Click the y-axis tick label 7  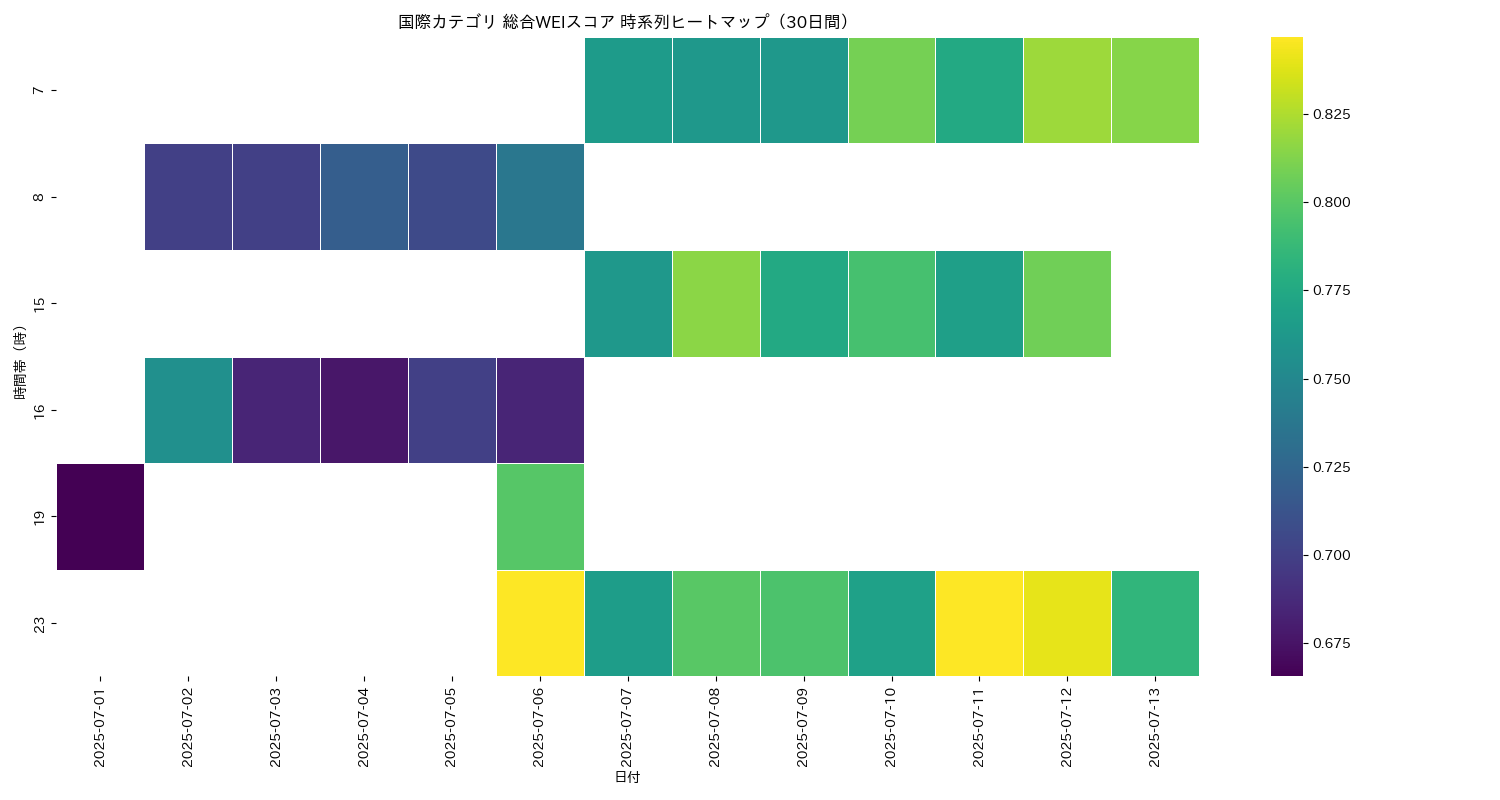click(39, 90)
